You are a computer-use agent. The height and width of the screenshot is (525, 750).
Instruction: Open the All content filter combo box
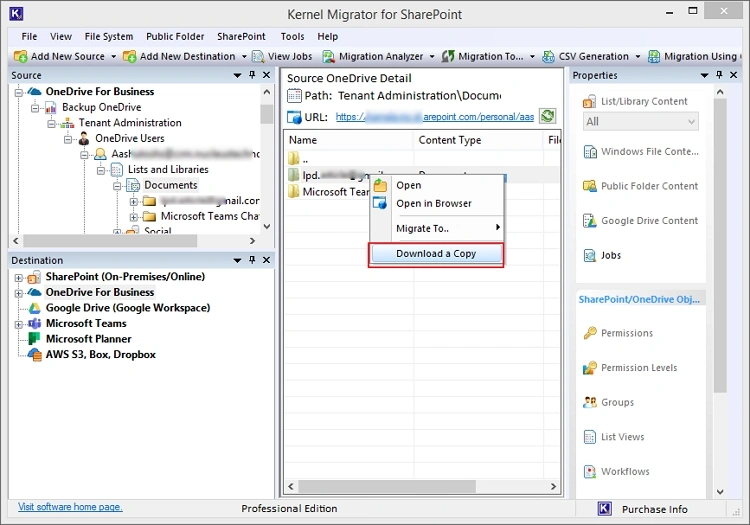coord(640,121)
